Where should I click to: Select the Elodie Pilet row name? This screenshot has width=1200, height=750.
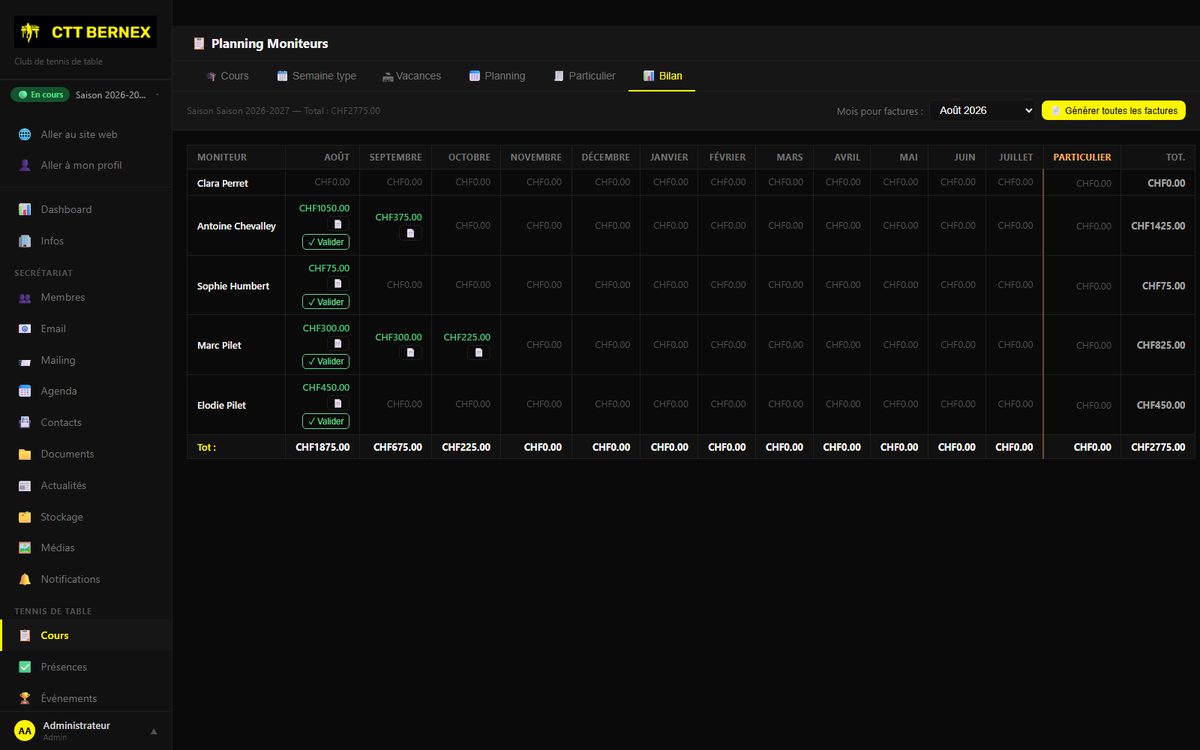pyautogui.click(x=221, y=405)
